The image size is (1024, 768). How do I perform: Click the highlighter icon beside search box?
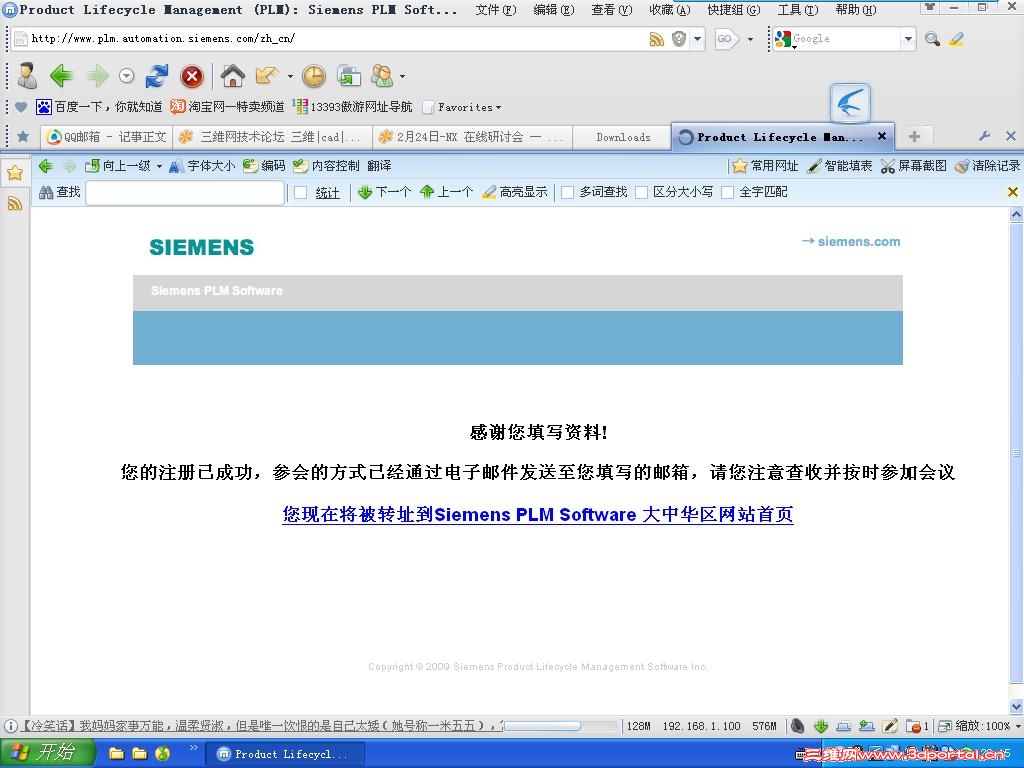[957, 39]
